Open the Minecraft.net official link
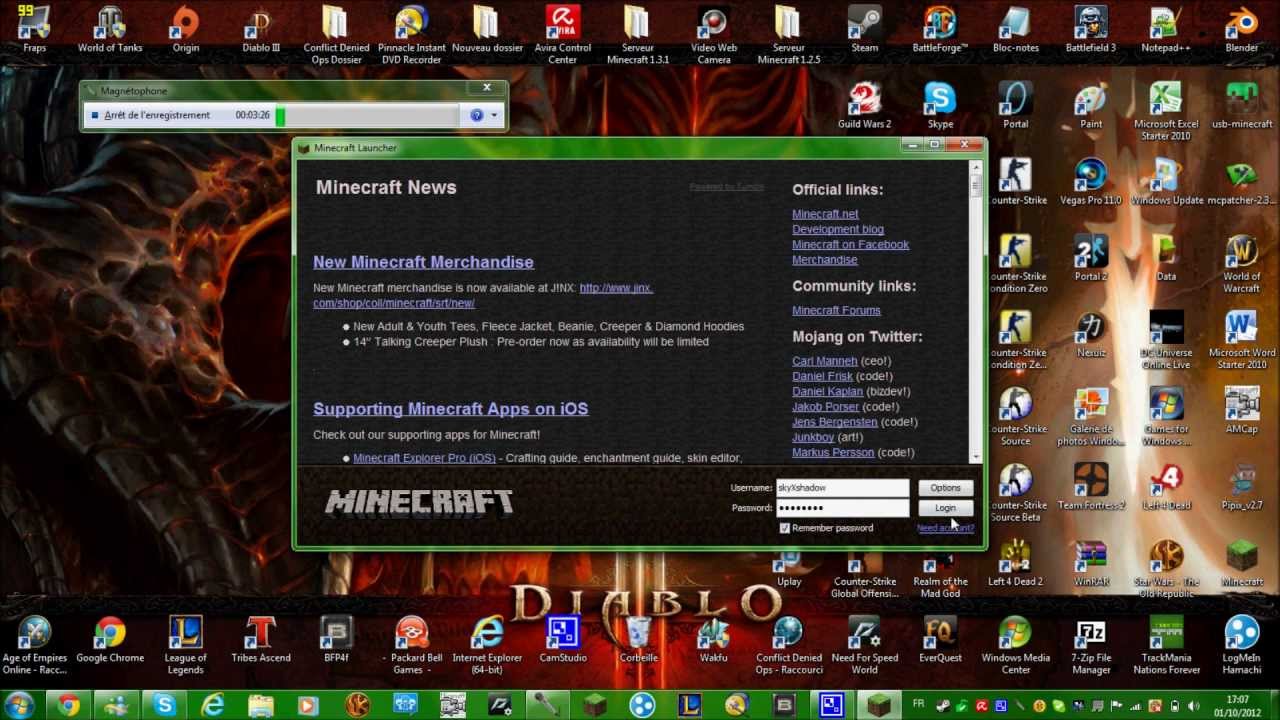 click(x=825, y=214)
